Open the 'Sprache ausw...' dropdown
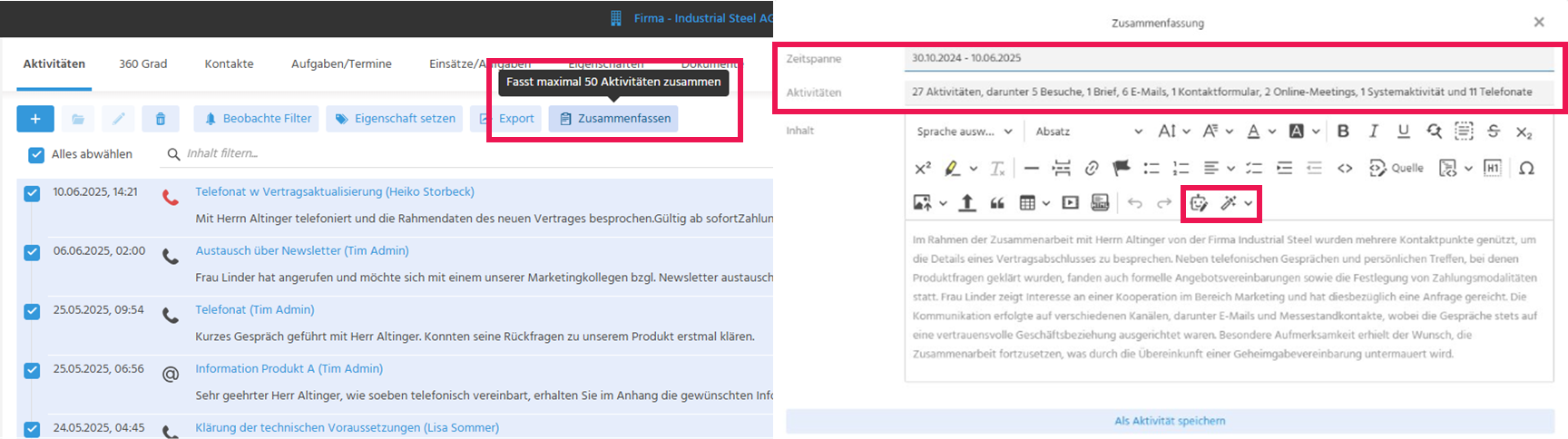This screenshot has height=439, width=1568. click(x=964, y=132)
